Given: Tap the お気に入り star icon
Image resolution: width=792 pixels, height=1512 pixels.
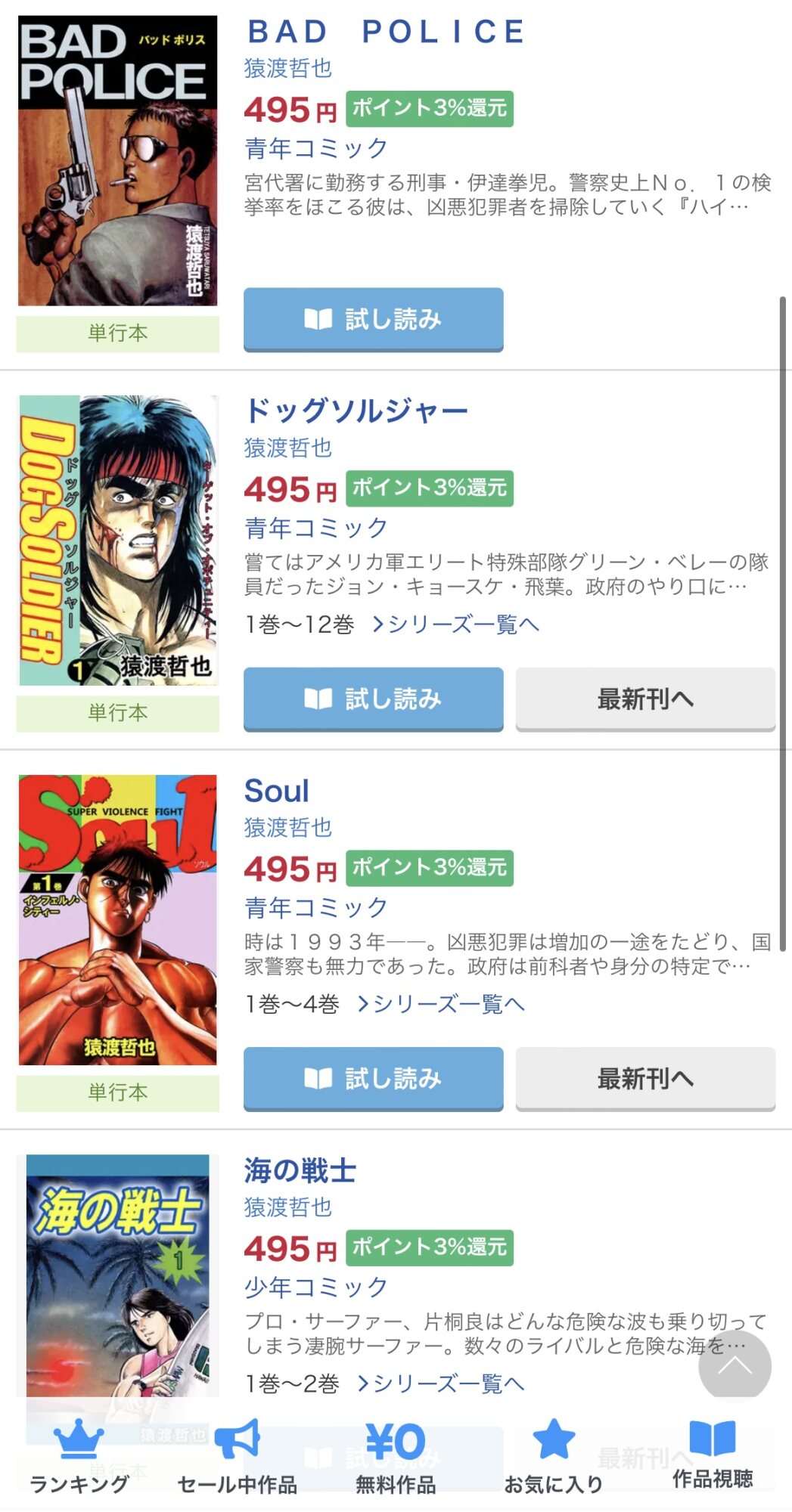Looking at the screenshot, I should pos(554,1439).
